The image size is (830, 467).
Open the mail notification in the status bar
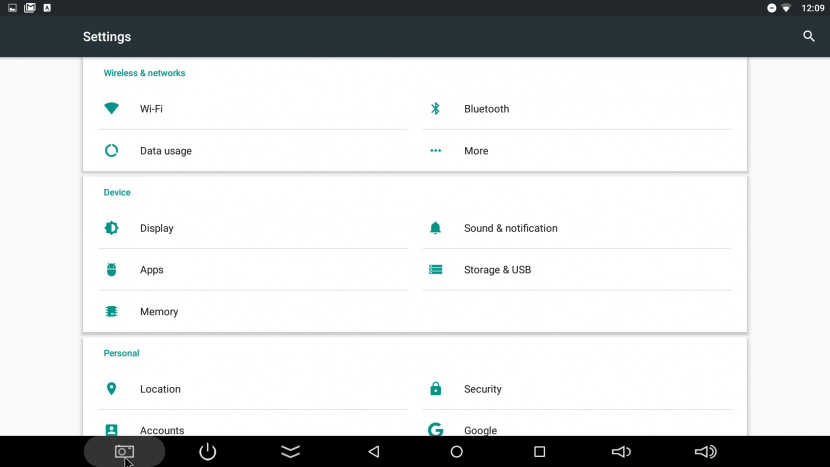click(30, 7)
